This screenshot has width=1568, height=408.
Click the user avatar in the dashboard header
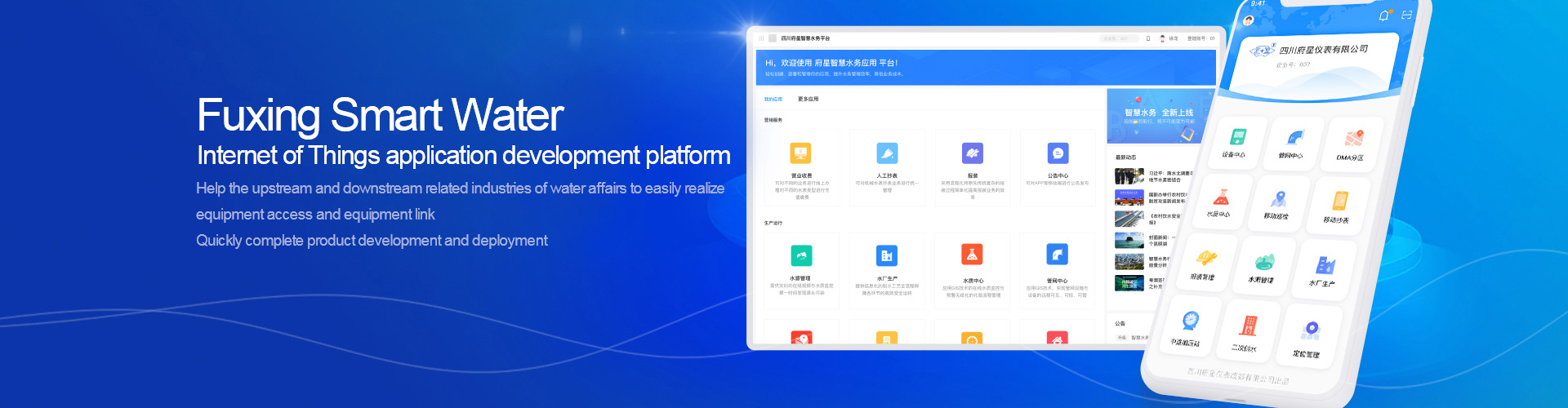(1162, 38)
